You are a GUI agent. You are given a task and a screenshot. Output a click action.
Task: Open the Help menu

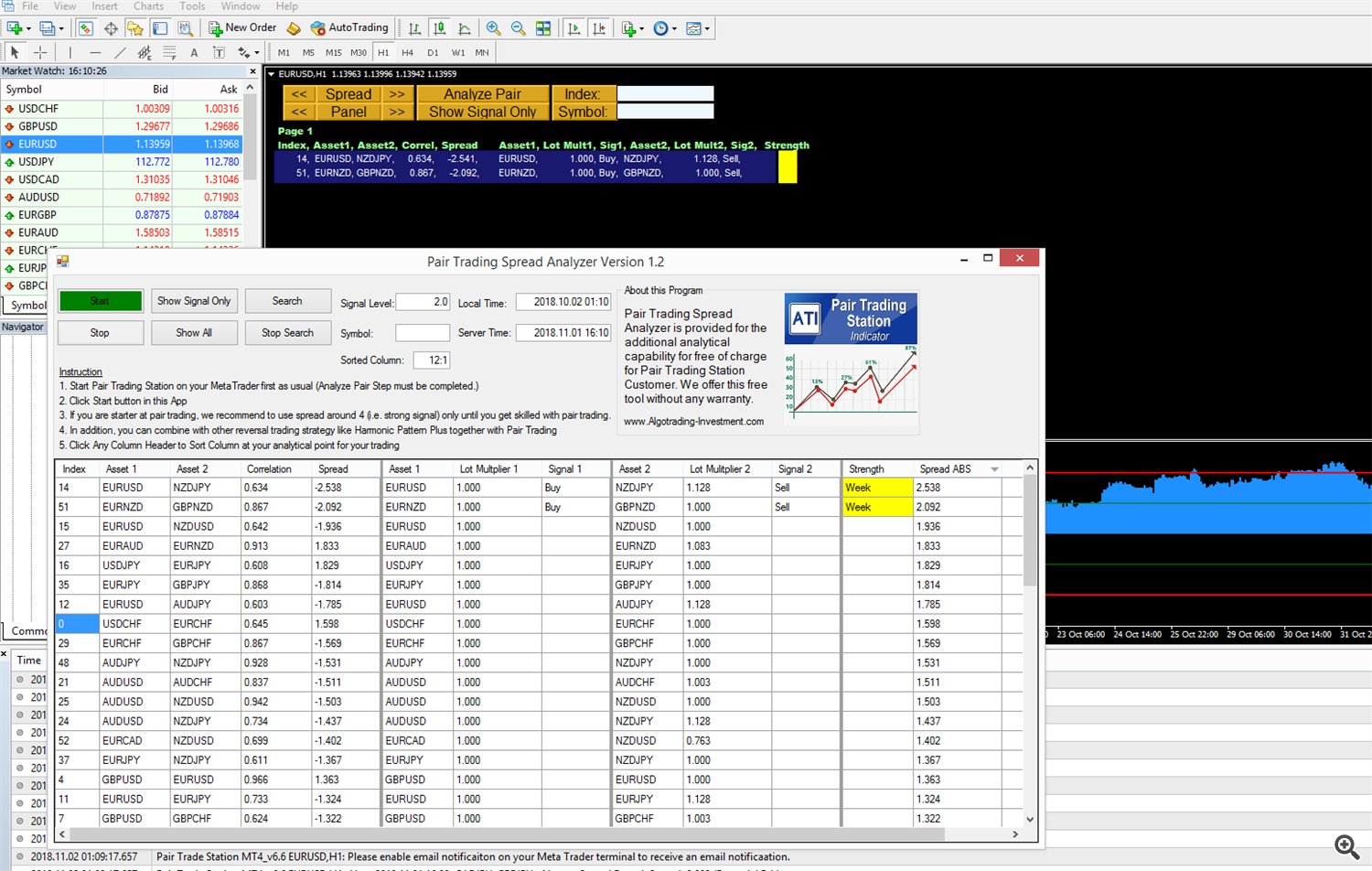(287, 6)
